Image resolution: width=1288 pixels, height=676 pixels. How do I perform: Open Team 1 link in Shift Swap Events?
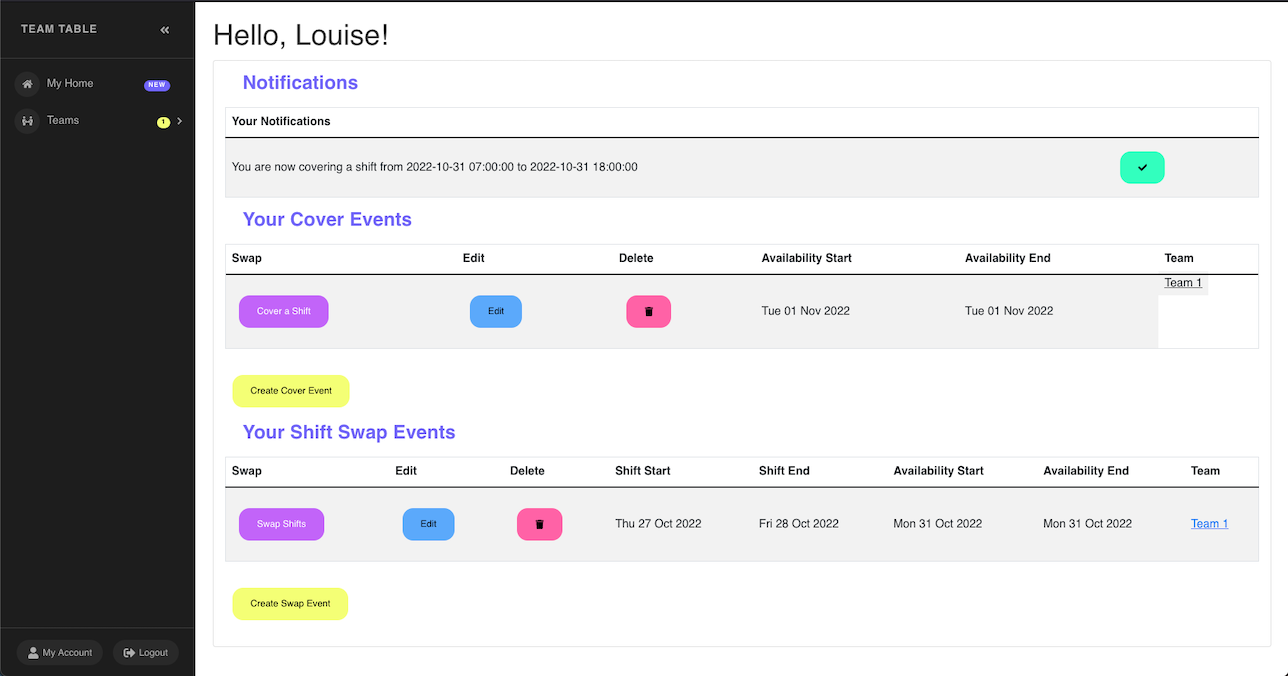tap(1209, 524)
